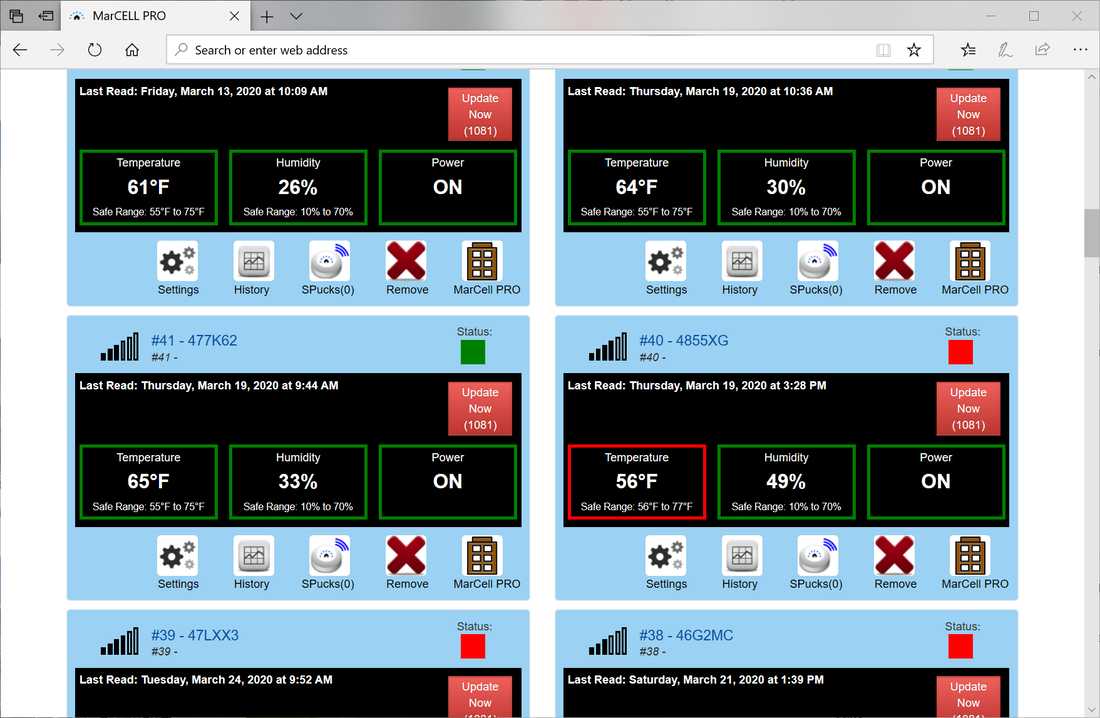Remove device #41 - 477K62

406,563
